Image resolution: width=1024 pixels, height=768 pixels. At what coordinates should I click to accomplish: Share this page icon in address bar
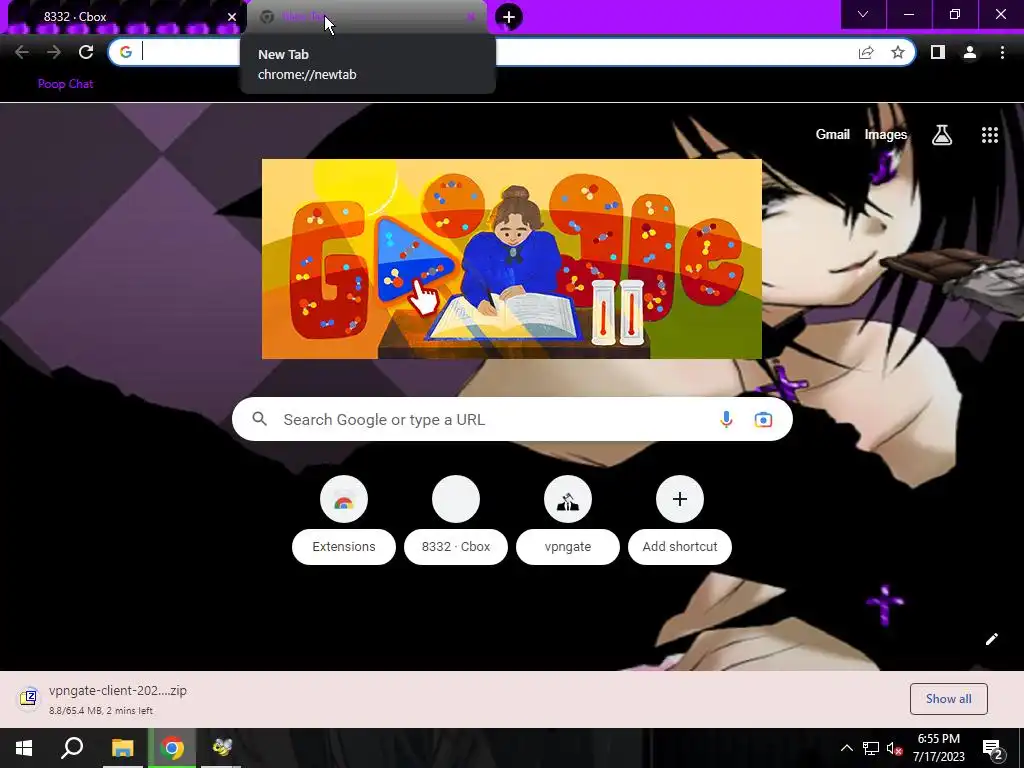[x=866, y=52]
